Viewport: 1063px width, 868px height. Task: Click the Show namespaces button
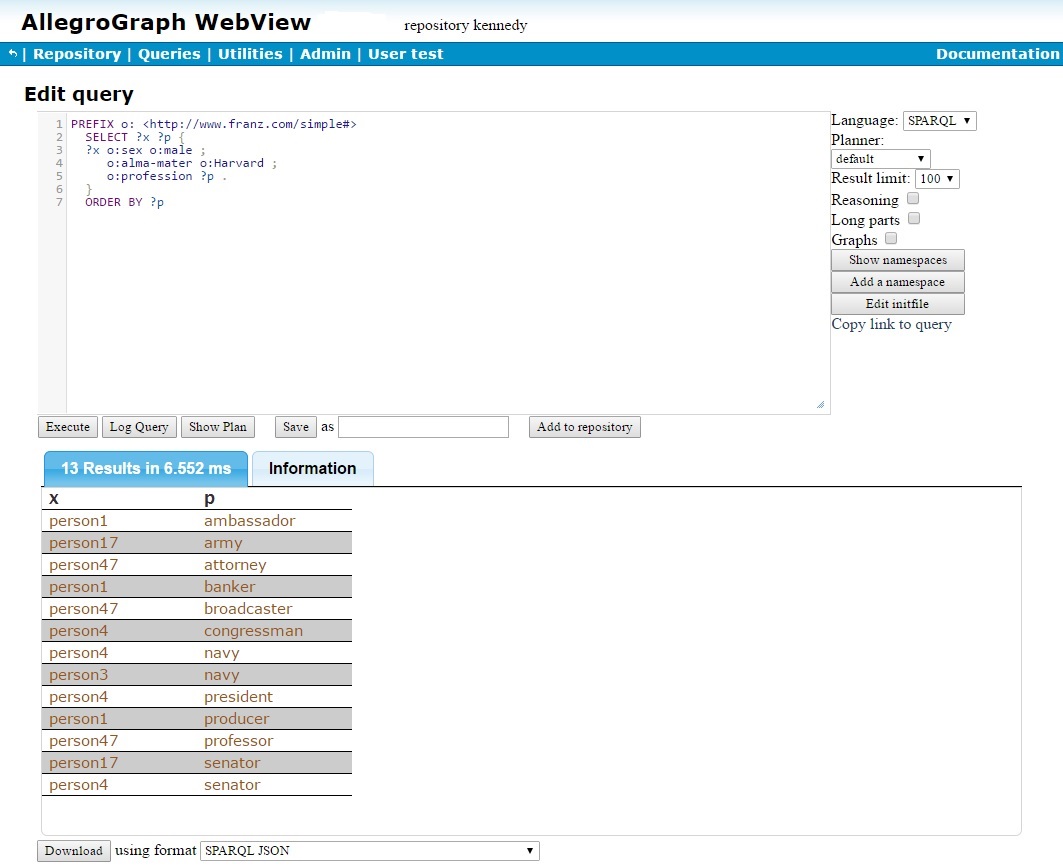click(897, 260)
